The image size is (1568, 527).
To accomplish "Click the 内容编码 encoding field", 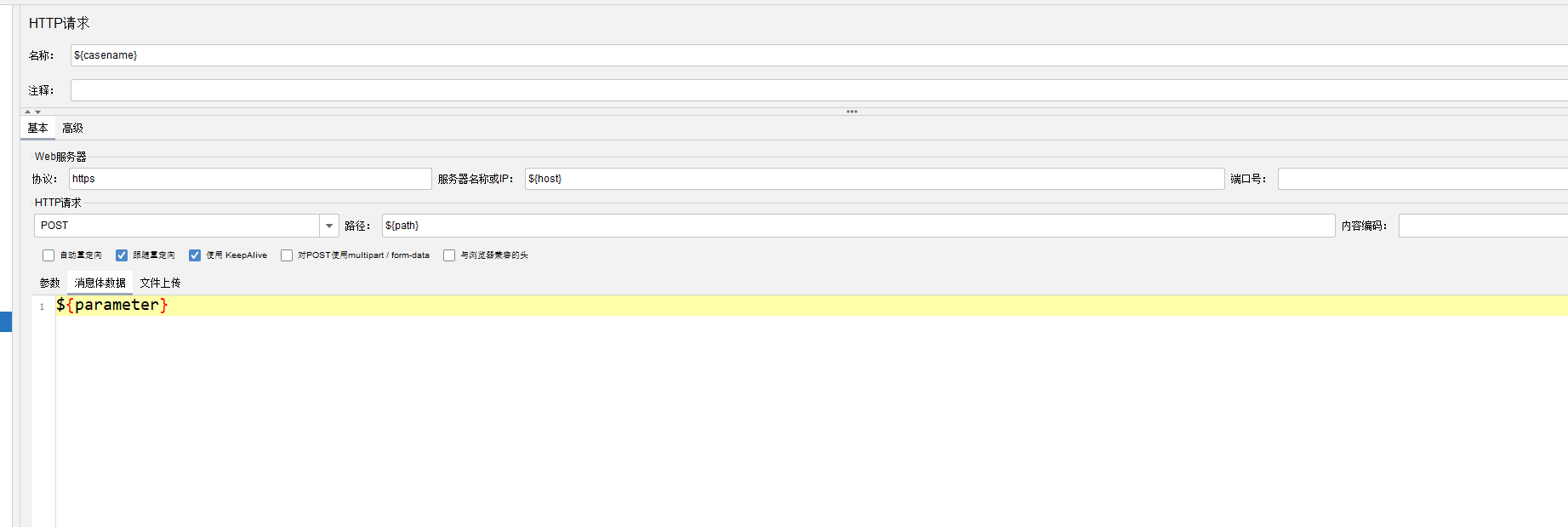I will pyautogui.click(x=1483, y=226).
